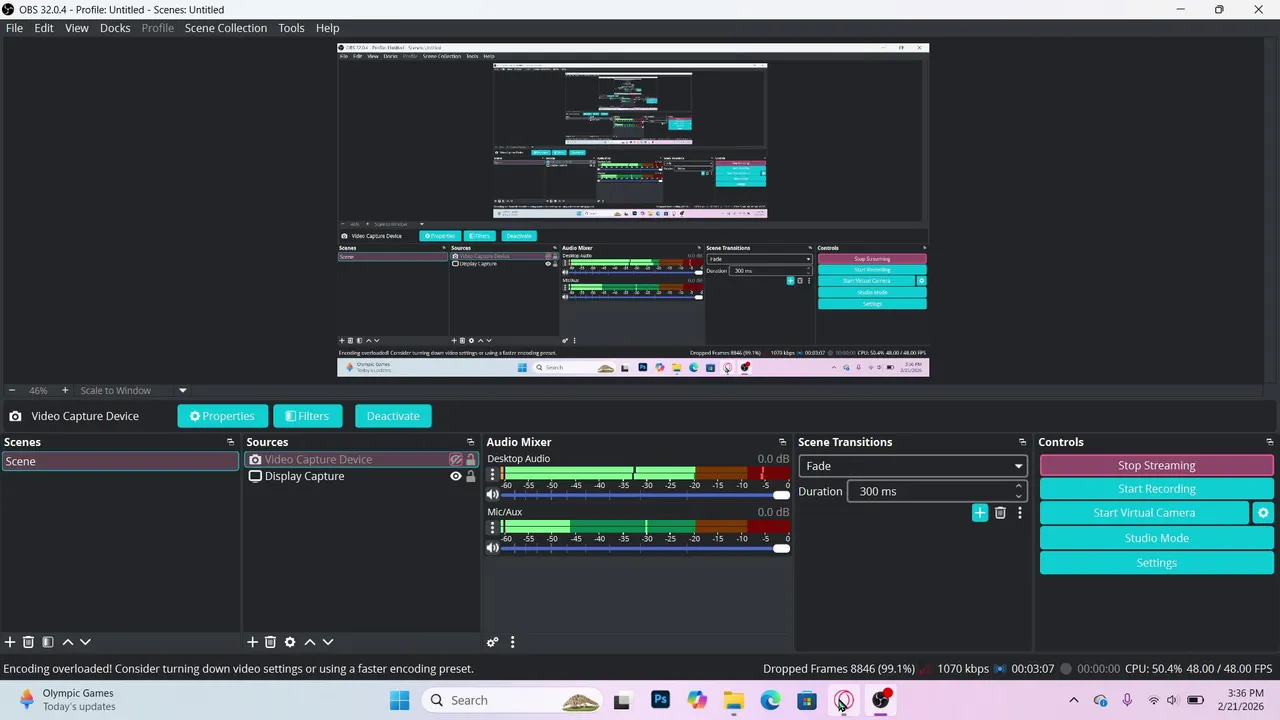
Task: Remove the scene transition with trash icon
Action: coord(1000,513)
